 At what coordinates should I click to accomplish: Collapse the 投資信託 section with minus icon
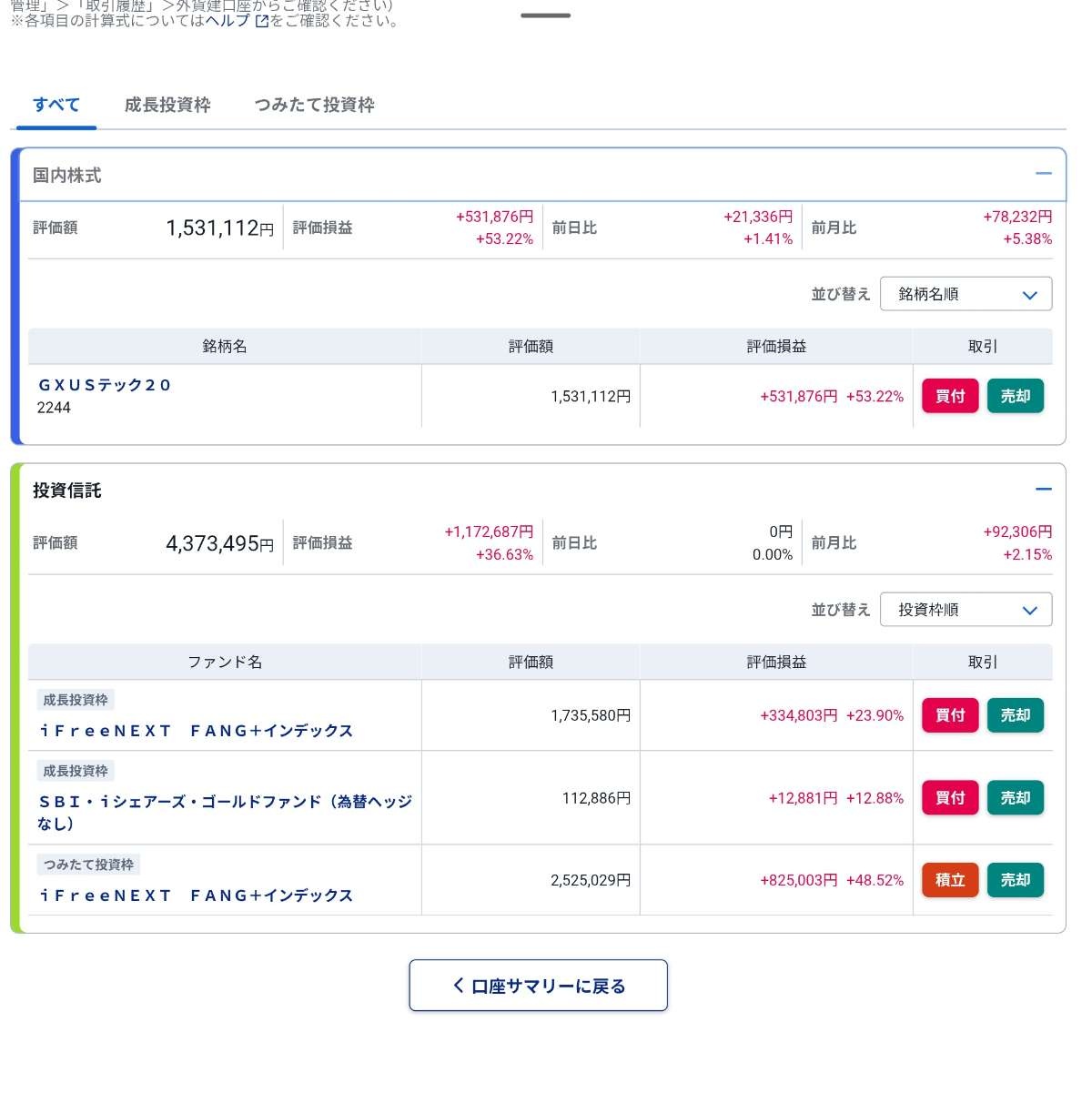[1043, 490]
